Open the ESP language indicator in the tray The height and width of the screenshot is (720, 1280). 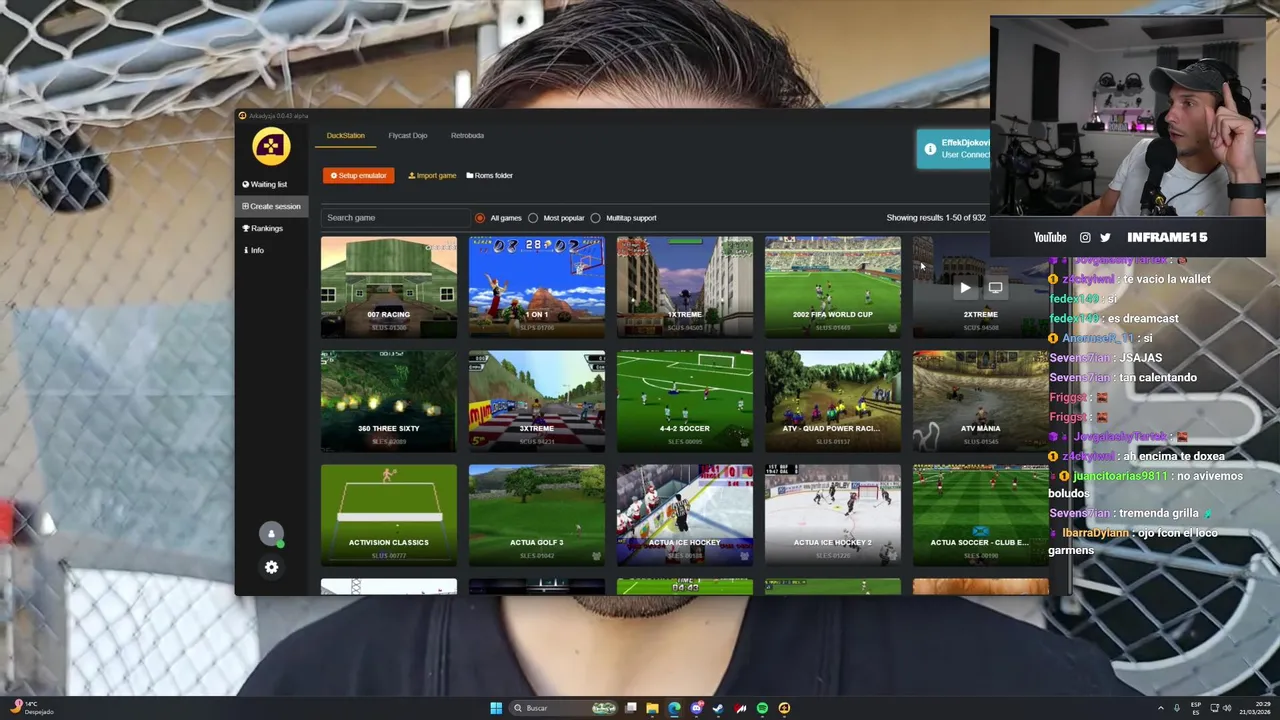point(1196,708)
